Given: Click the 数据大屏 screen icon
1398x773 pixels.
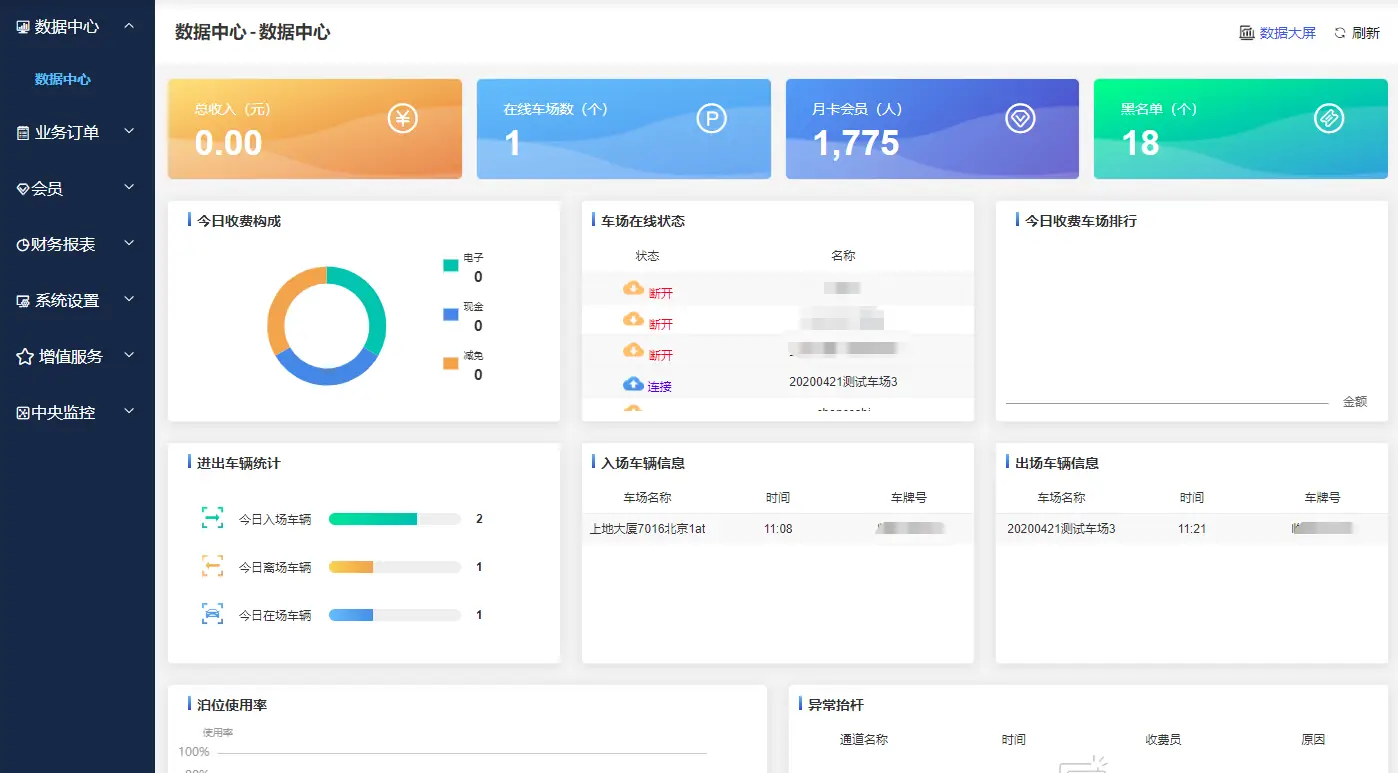Looking at the screenshot, I should (x=1246, y=33).
